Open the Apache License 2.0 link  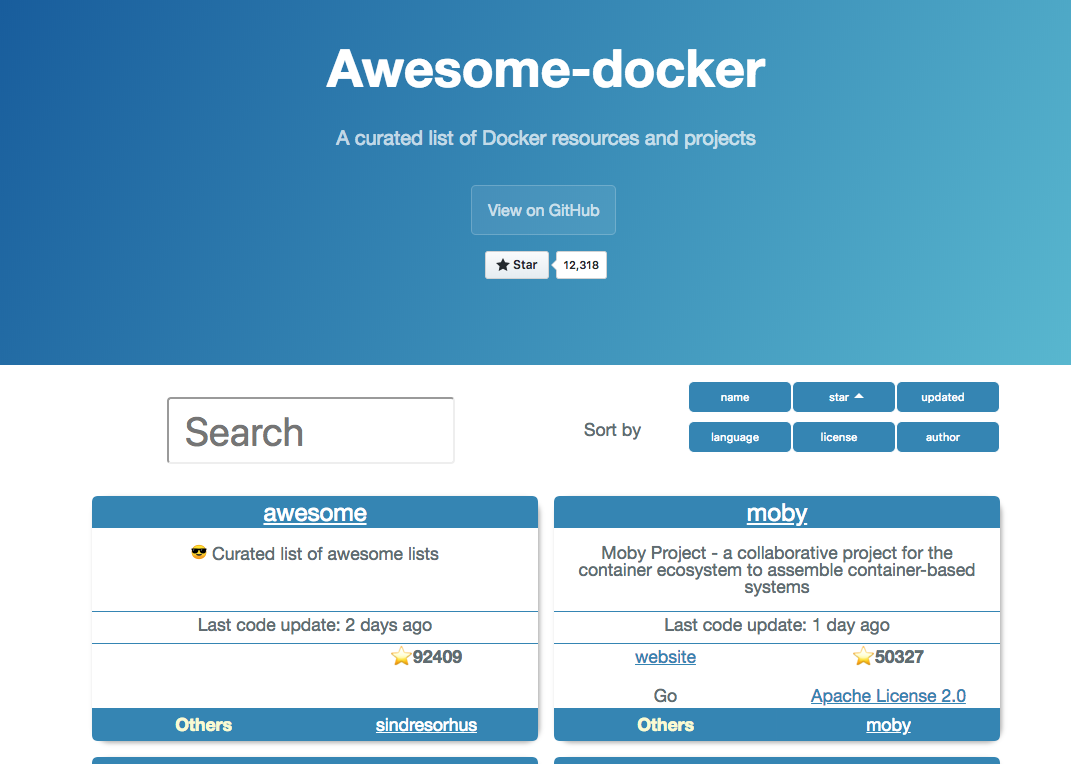pyautogui.click(x=888, y=696)
